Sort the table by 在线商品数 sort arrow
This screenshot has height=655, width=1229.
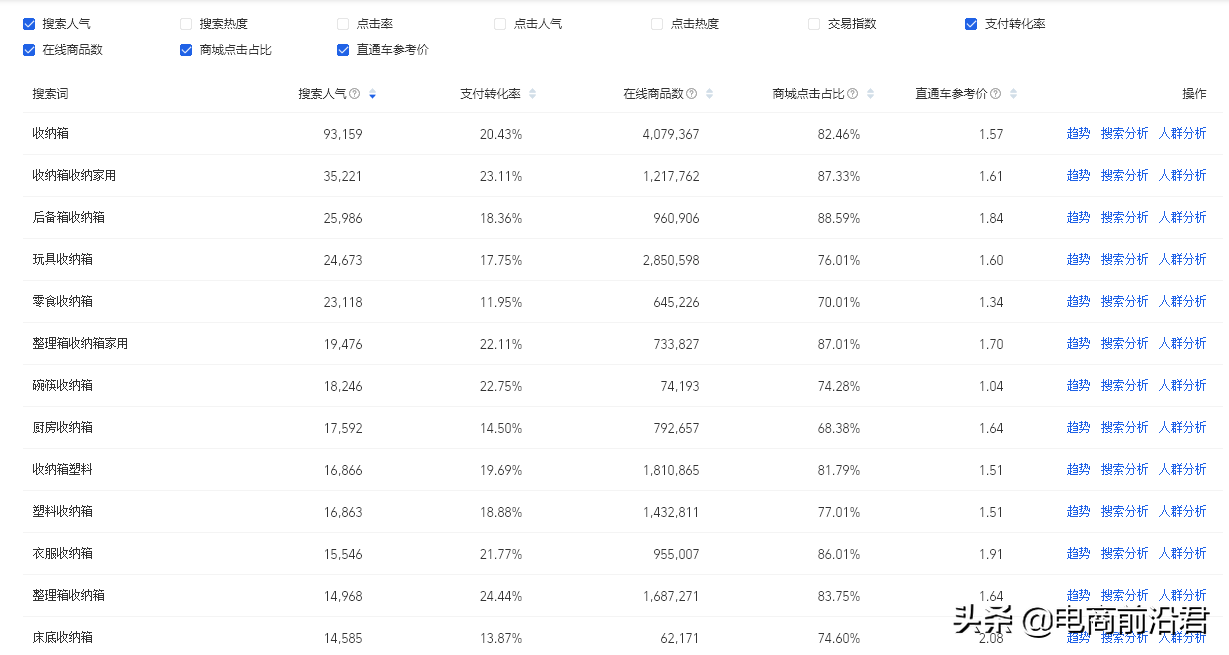click(x=708, y=93)
